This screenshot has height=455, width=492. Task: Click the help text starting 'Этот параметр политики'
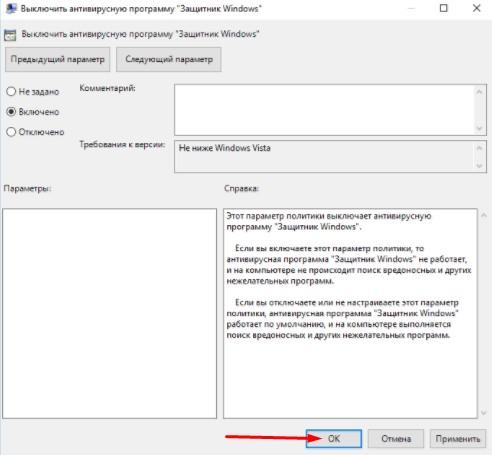coord(329,221)
